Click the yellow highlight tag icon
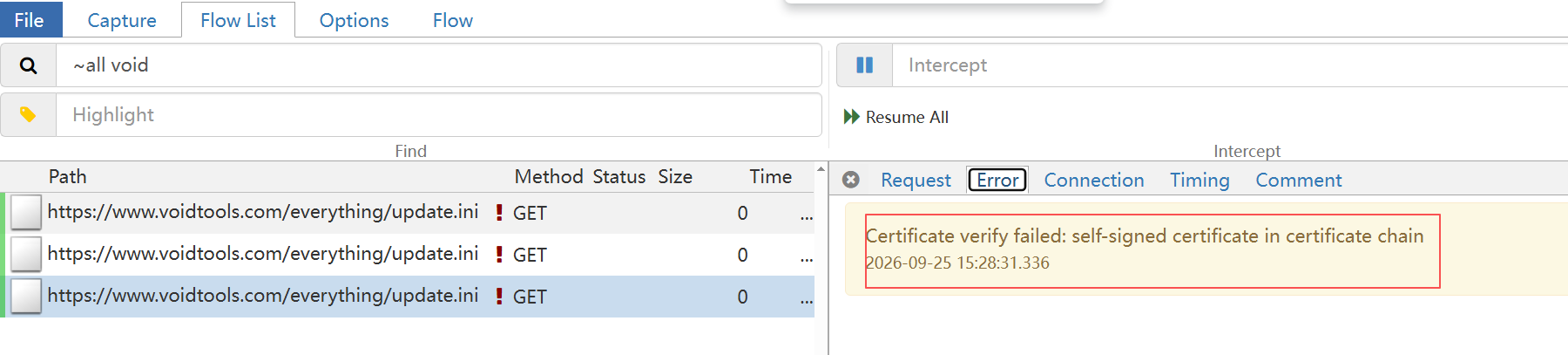The image size is (1568, 355). pyautogui.click(x=28, y=114)
